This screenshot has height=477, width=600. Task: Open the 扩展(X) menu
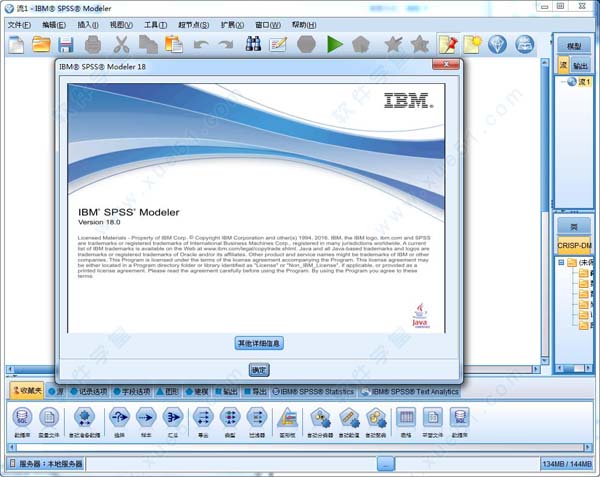(x=232, y=25)
